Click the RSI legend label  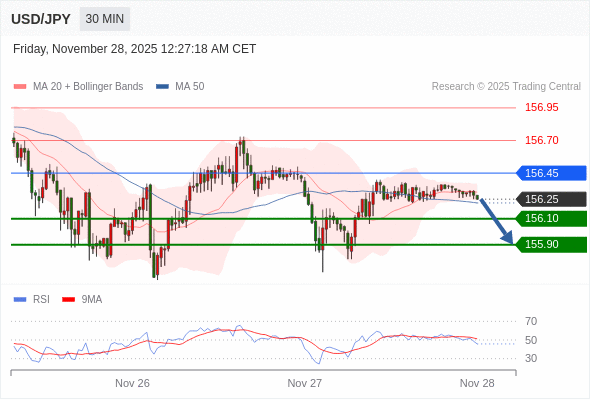tap(41, 300)
